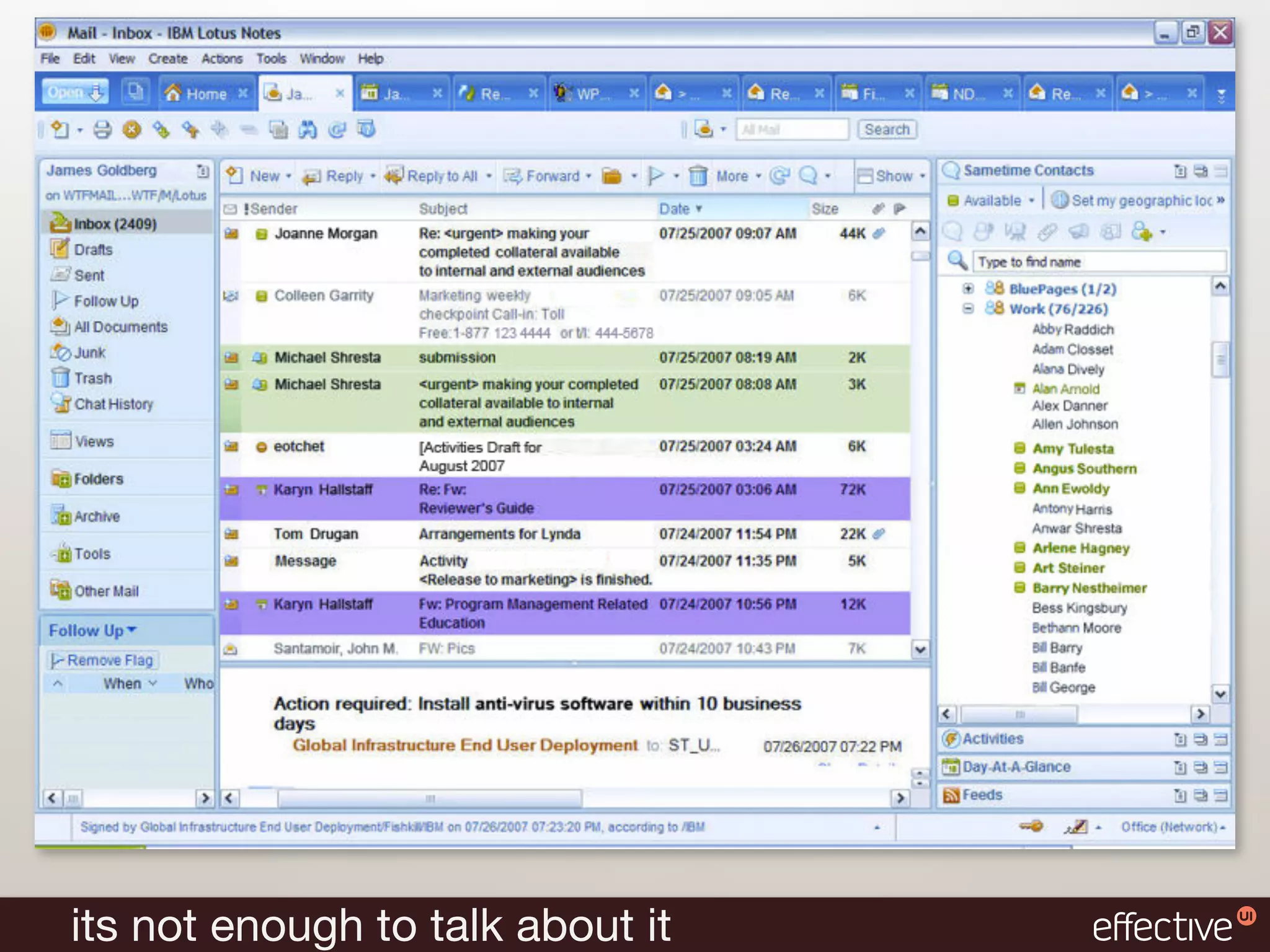Screen dimensions: 1270x952
Task: Open the Actions menu
Action: click(221, 59)
